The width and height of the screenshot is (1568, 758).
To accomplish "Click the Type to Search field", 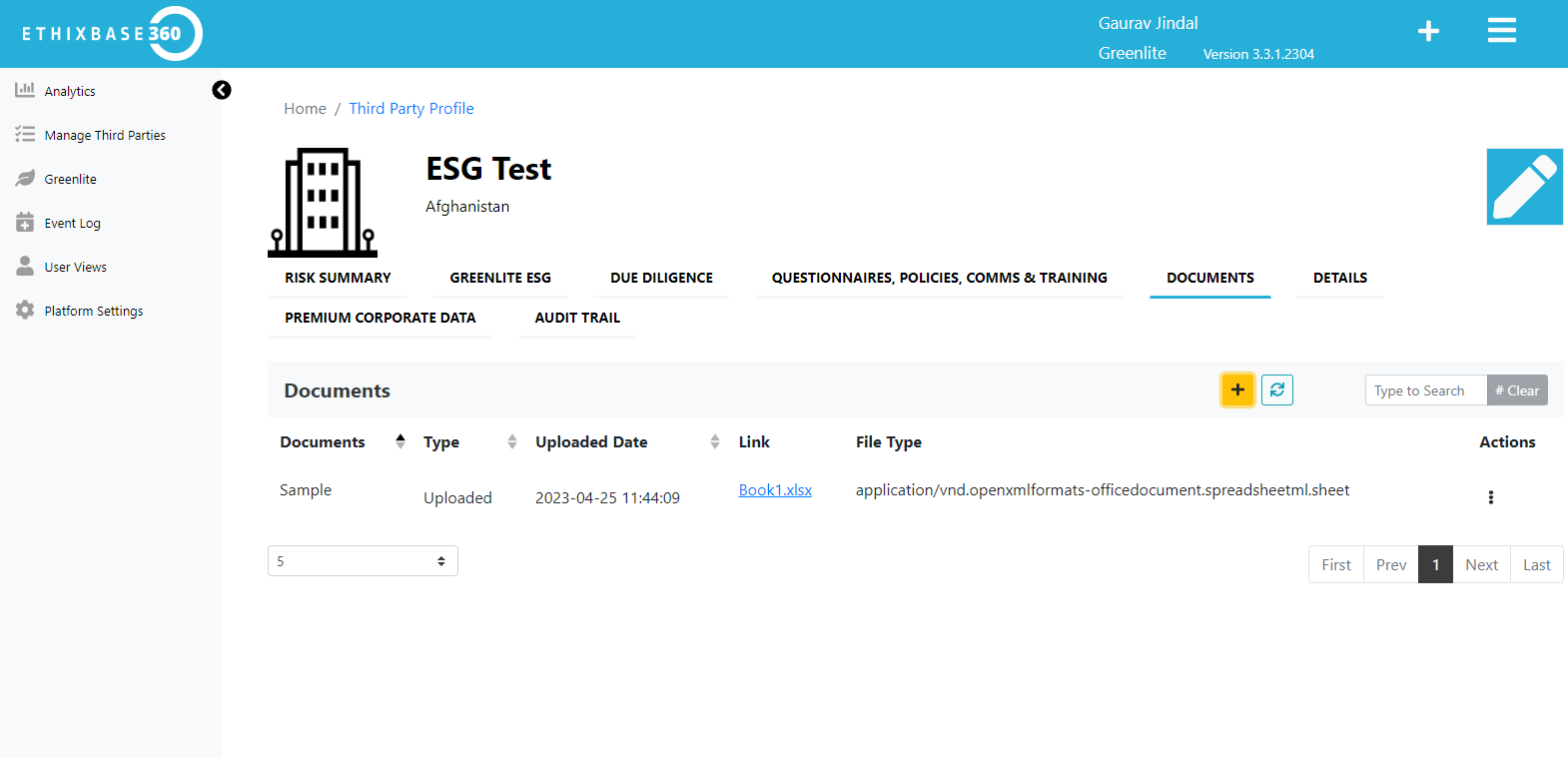I will pos(1426,390).
